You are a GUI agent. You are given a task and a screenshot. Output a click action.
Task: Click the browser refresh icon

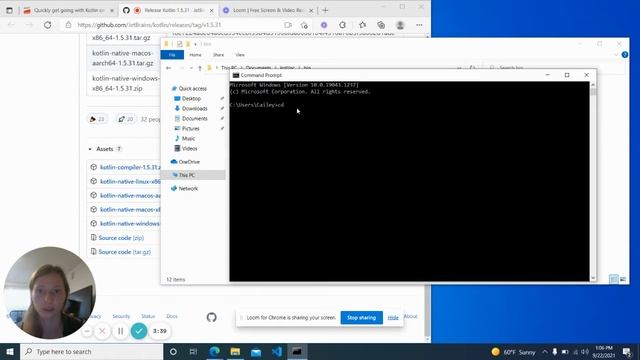pos(47,25)
